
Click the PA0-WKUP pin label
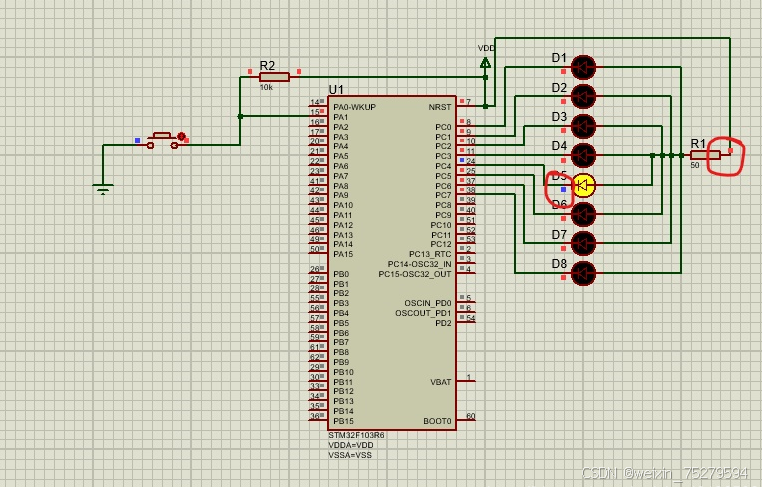click(354, 107)
